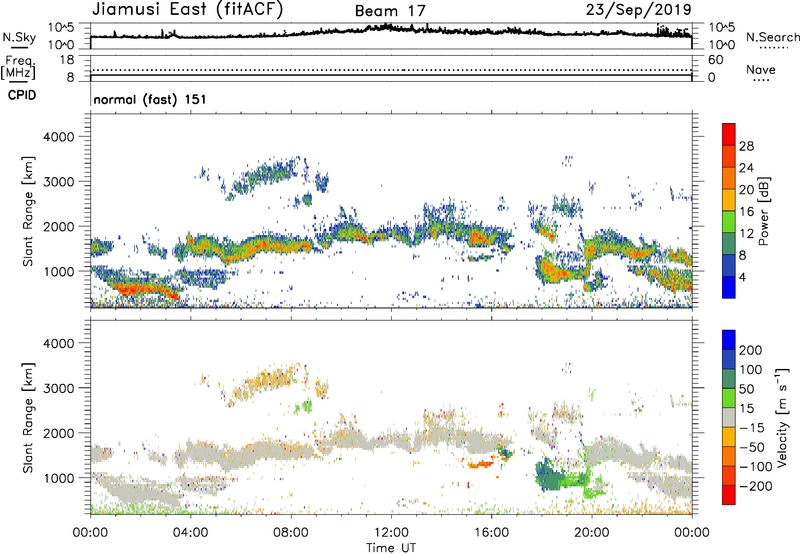
Task: Click the '04:00' time axis tick label
Action: 190,533
